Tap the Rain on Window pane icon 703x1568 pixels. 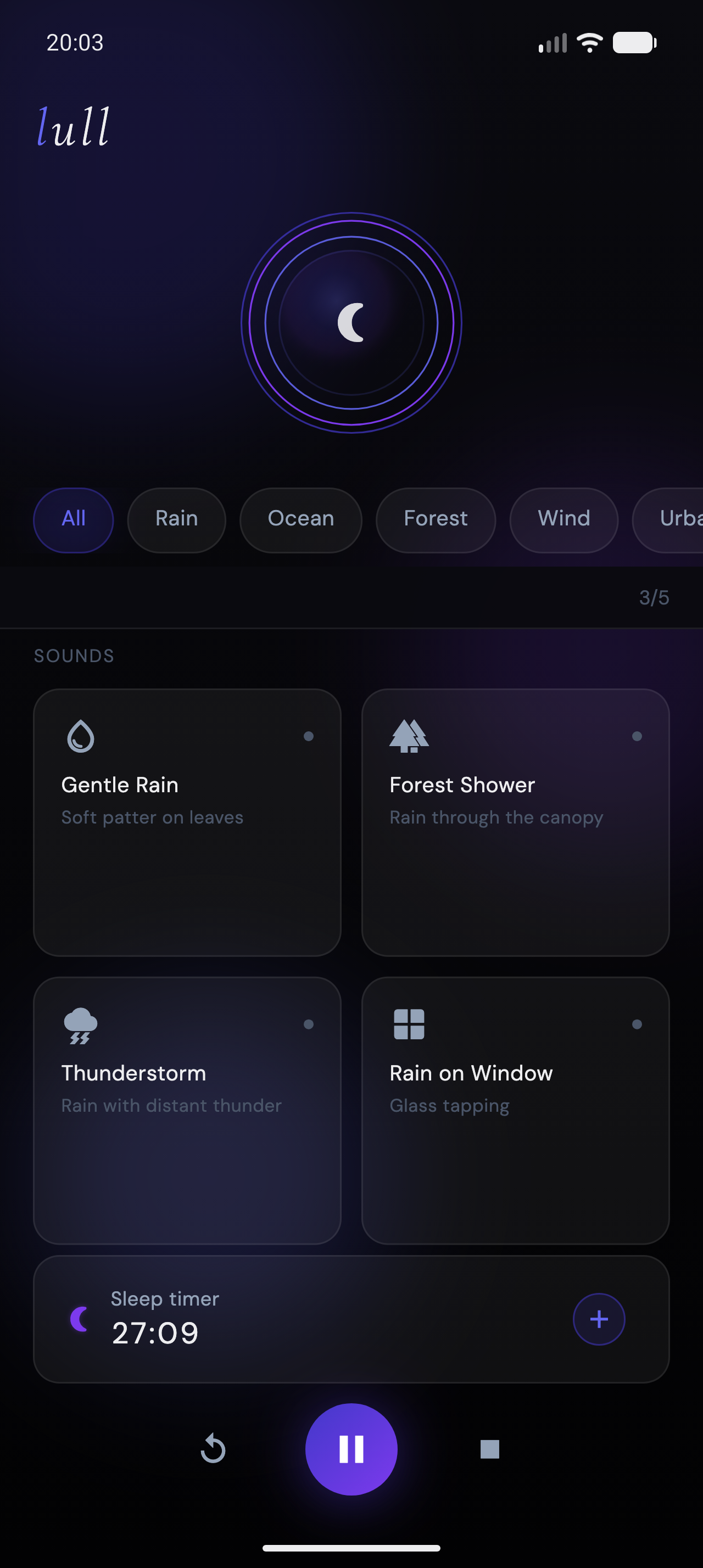click(x=409, y=1024)
